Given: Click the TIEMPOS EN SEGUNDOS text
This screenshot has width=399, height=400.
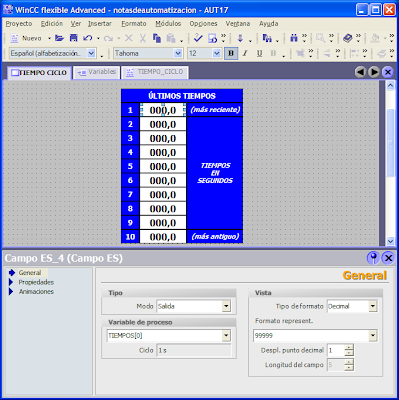Looking at the screenshot, I should point(215,173).
